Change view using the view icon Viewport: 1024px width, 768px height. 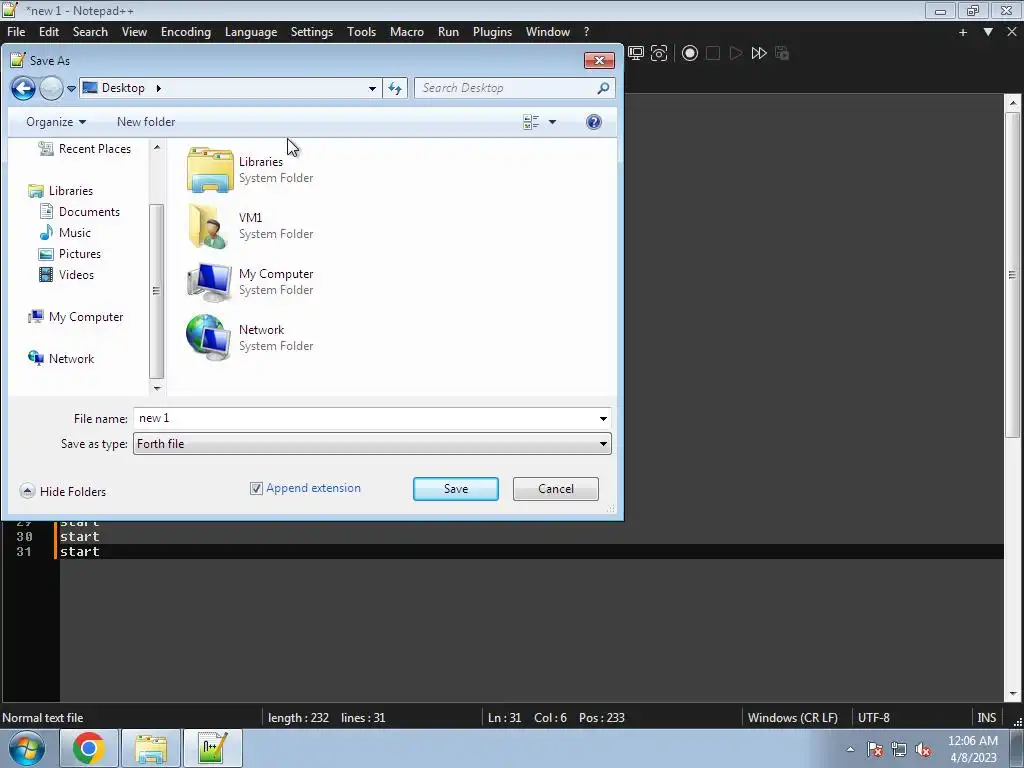pyautogui.click(x=531, y=122)
